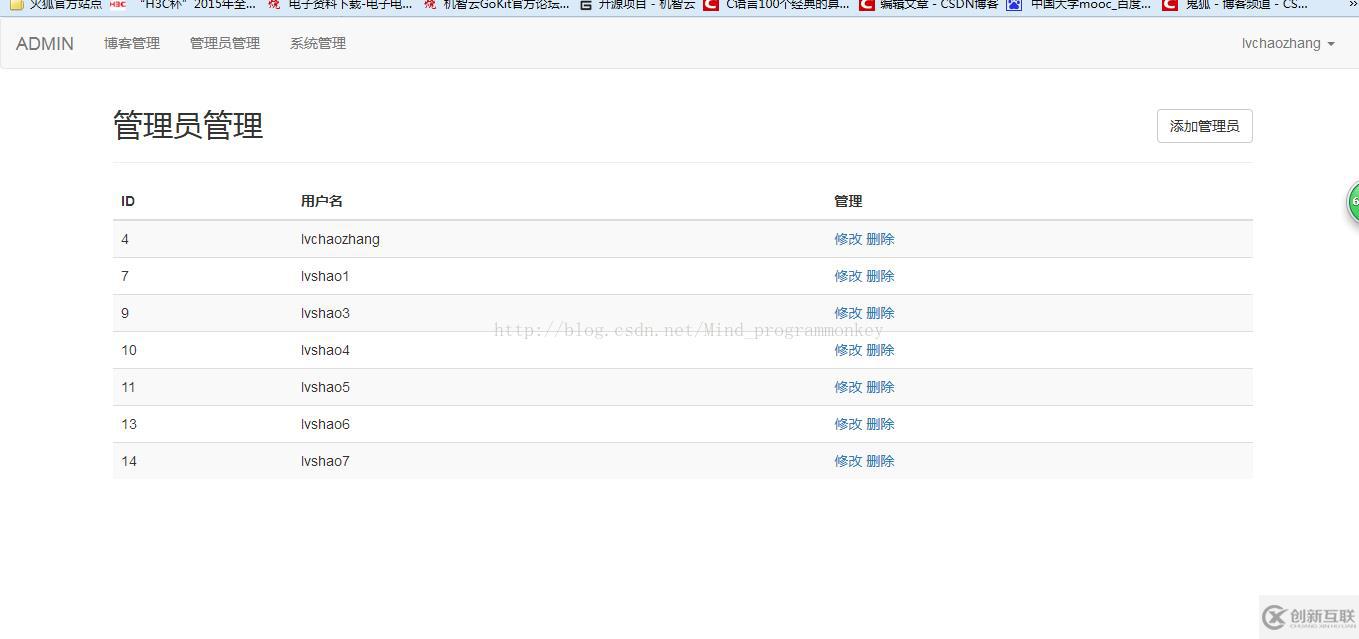Click the 添加管理员 button
Image resolution: width=1359 pixels, height=639 pixels.
[1204, 126]
